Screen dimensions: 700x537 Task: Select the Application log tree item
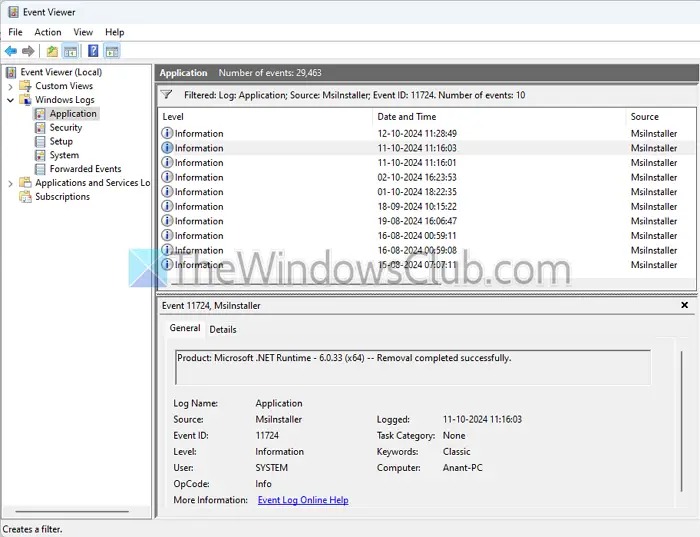(x=73, y=114)
